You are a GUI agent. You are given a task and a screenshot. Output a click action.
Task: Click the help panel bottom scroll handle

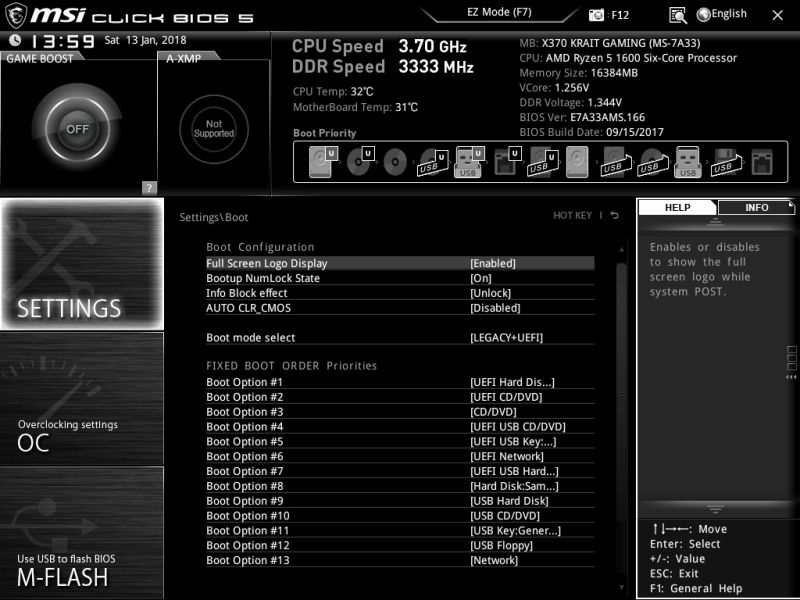click(x=715, y=508)
